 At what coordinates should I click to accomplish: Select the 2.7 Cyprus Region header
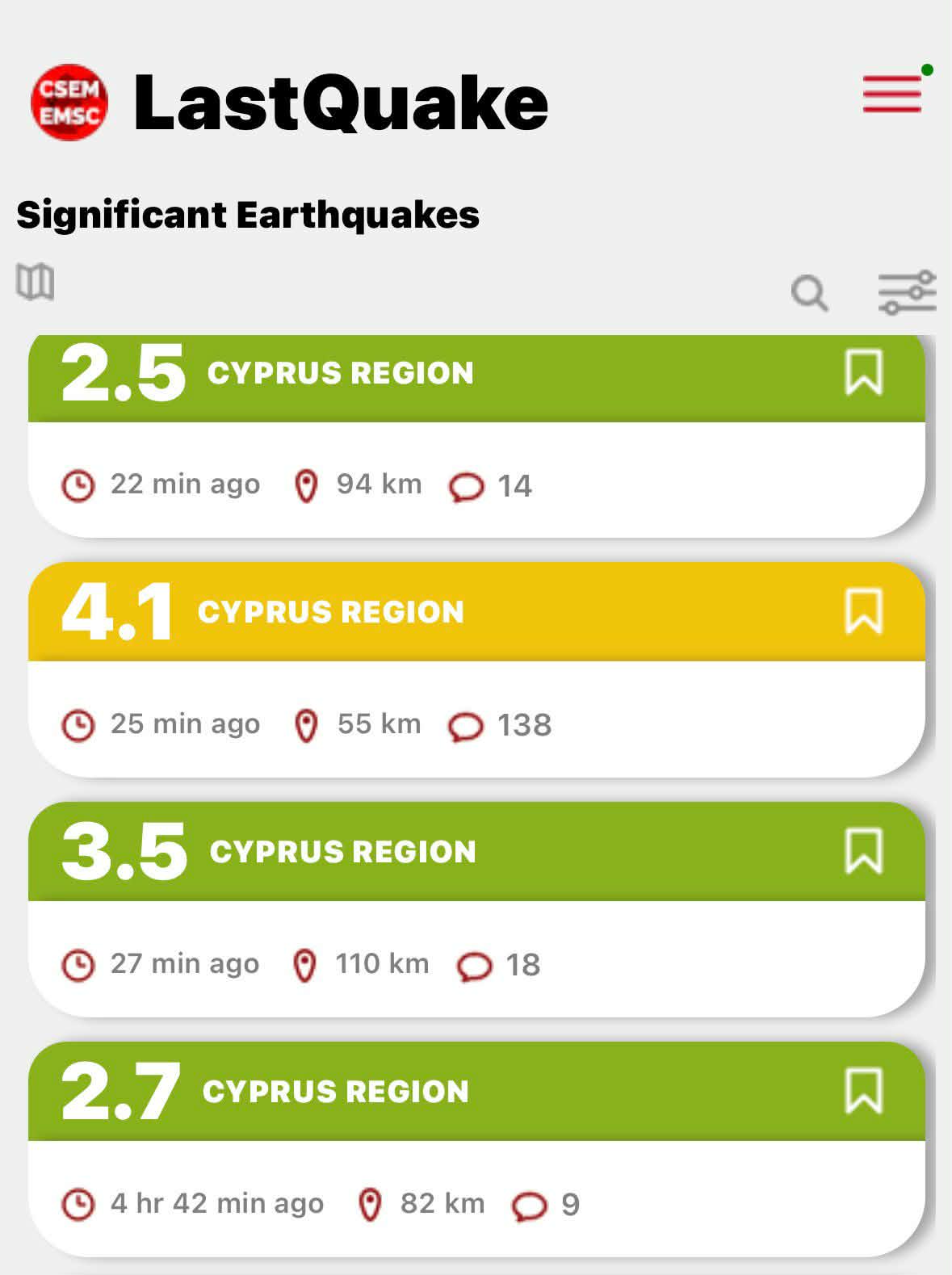pos(336,1092)
